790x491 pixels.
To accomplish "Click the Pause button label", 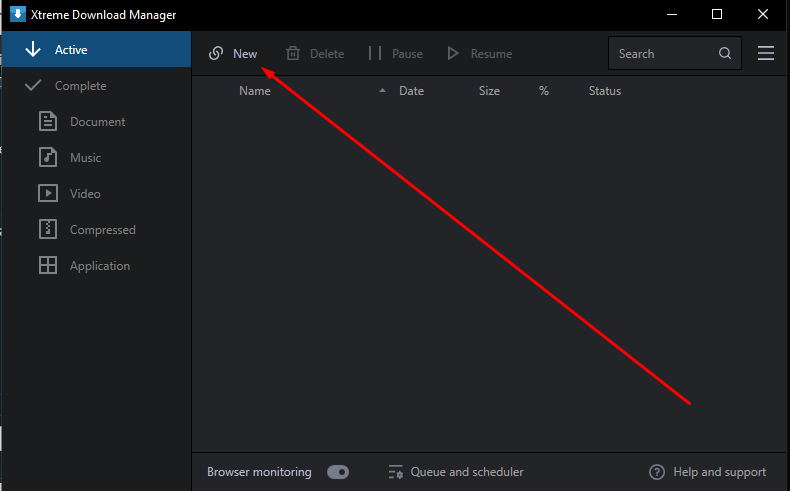I will click(408, 54).
